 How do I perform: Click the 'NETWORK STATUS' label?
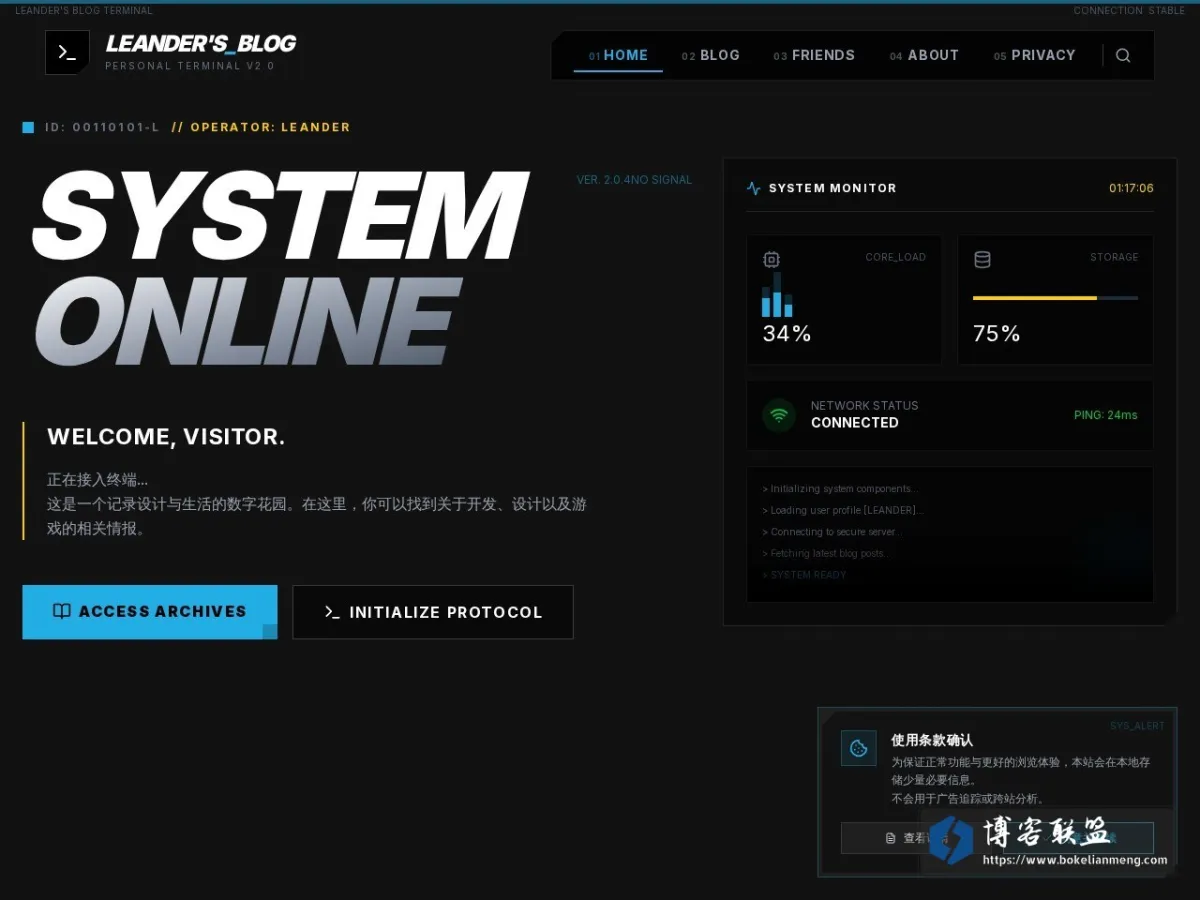[864, 406]
